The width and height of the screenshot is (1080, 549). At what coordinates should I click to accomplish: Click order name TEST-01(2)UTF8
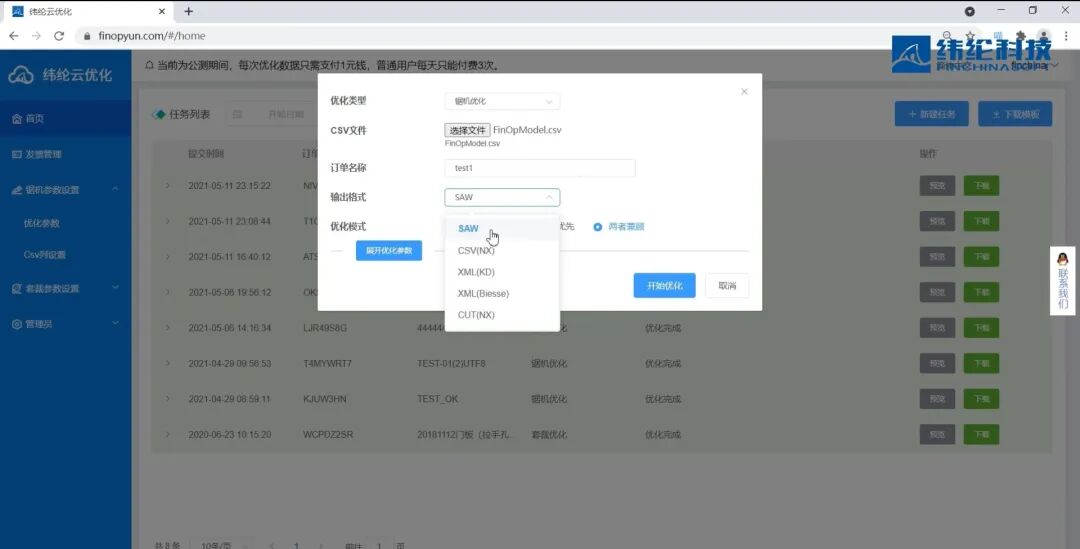tap(451, 364)
